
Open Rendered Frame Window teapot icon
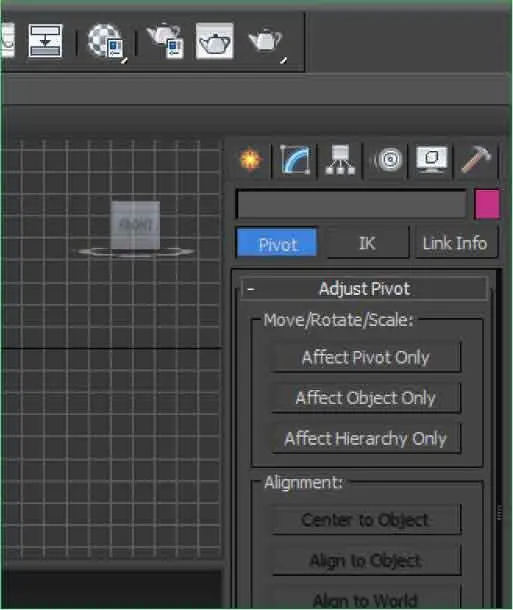pos(214,41)
